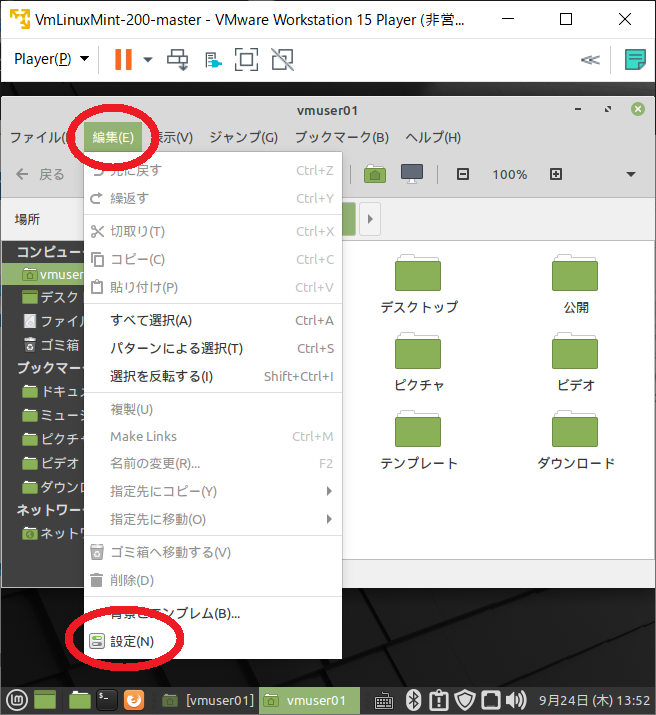This screenshot has width=656, height=715.
Task: Select 貼り付け(P) menu entry
Action: pyautogui.click(x=213, y=287)
